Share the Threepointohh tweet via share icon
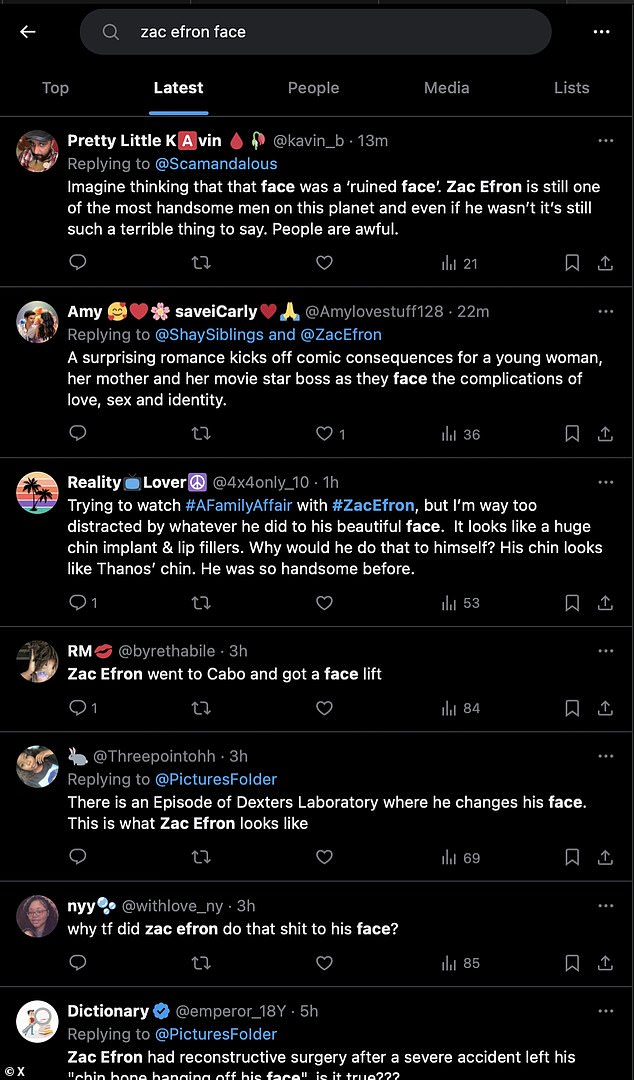The height and width of the screenshot is (1080, 634). click(x=605, y=858)
